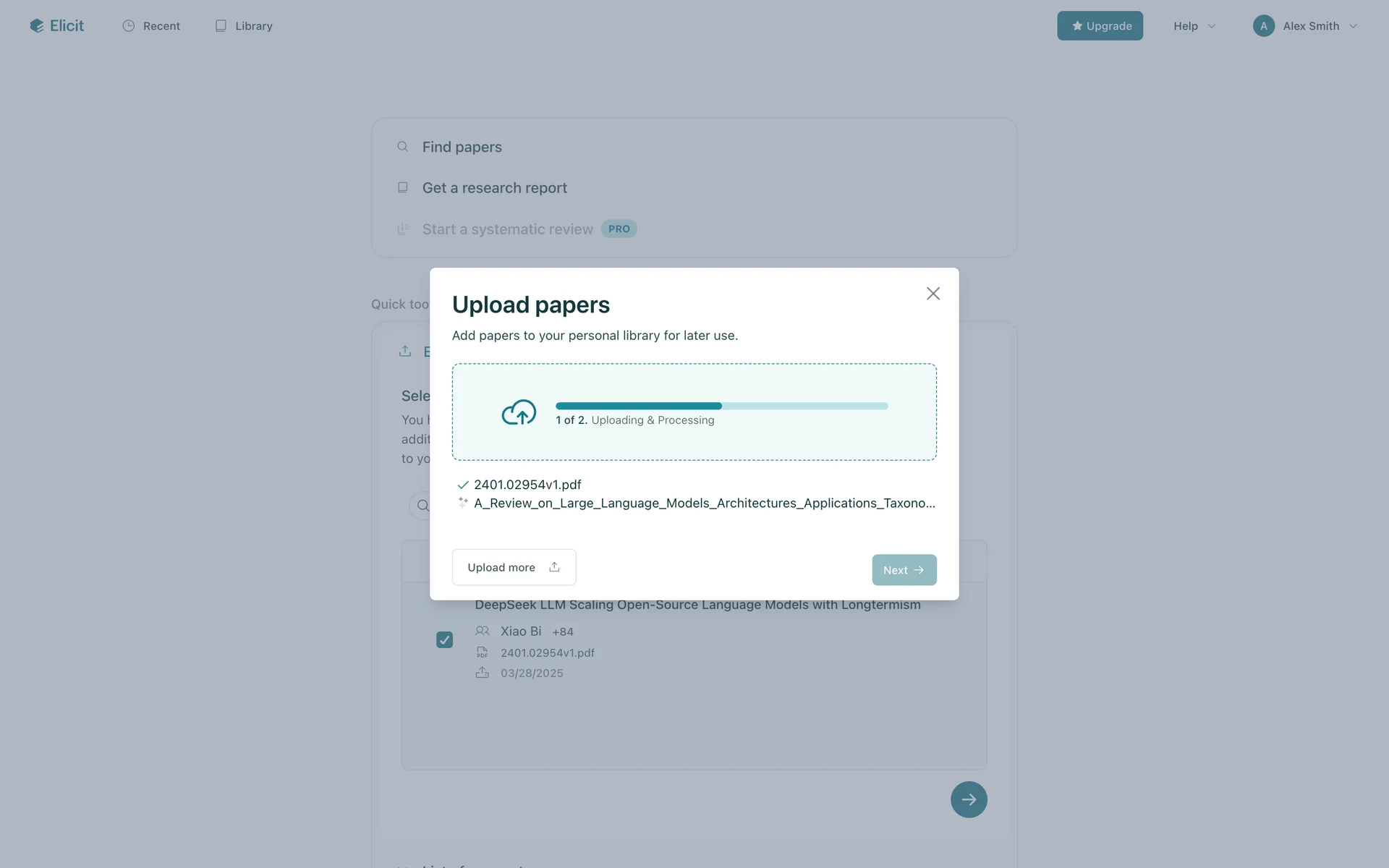Expand the +84 additional authors
The height and width of the screenshot is (868, 1389).
(x=563, y=631)
